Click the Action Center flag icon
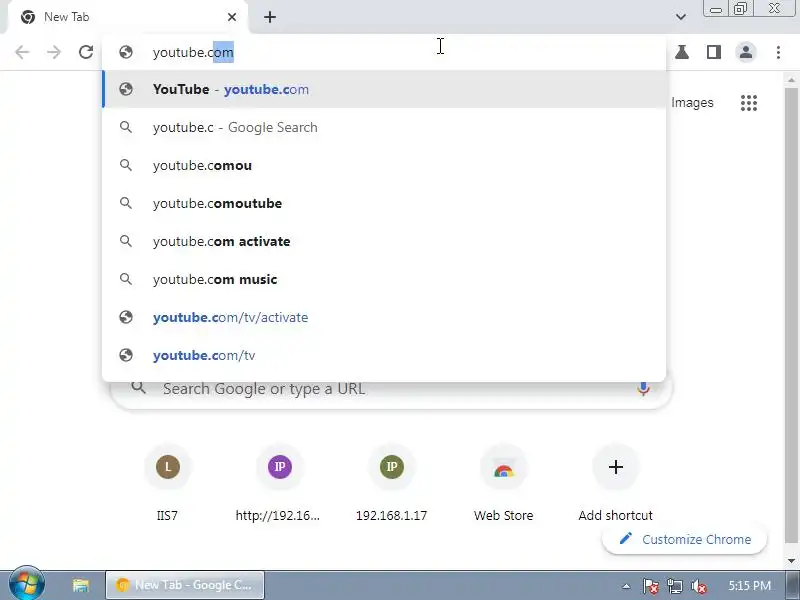The image size is (800, 600). [x=651, y=586]
